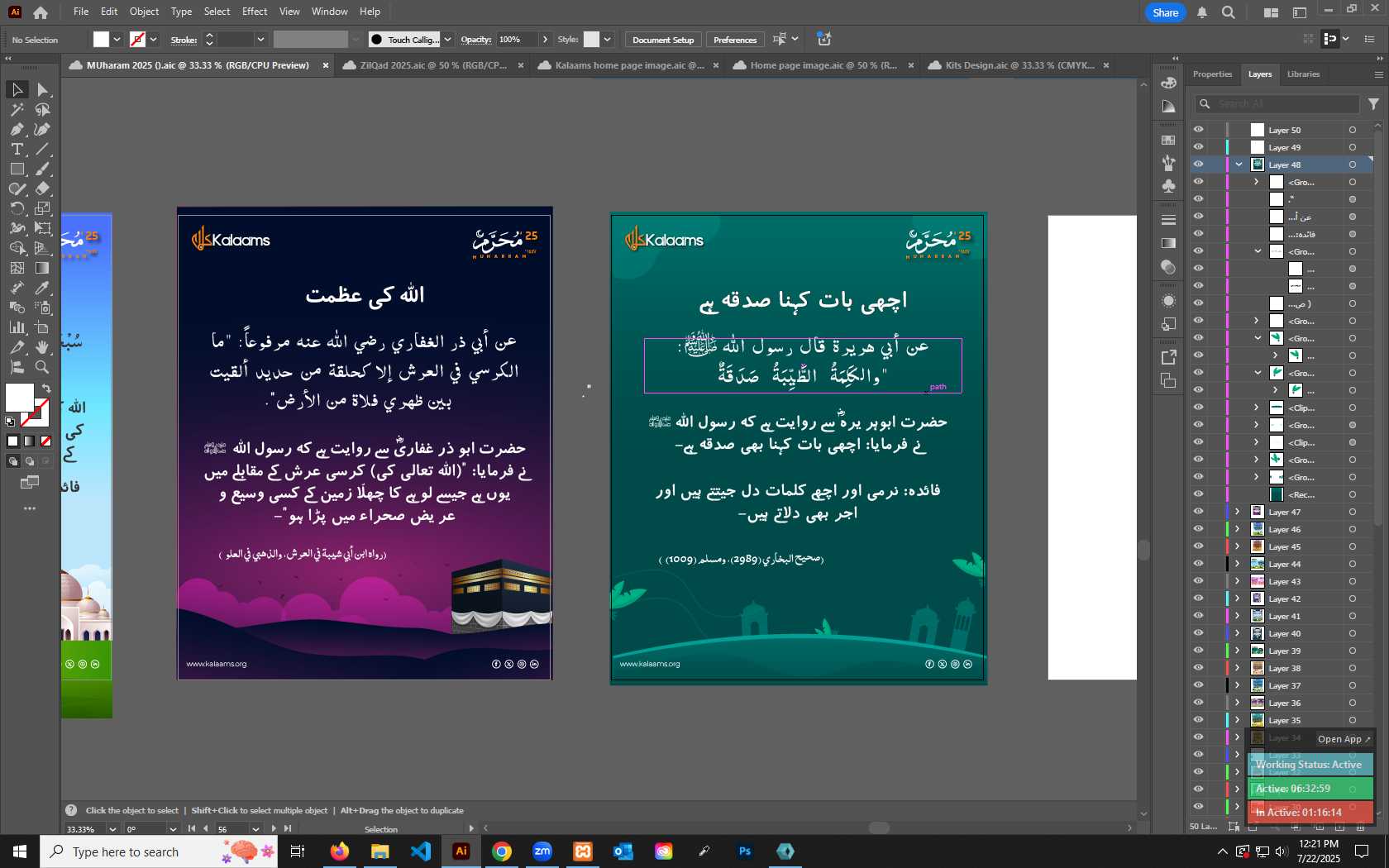Select the Magic Wand tool
The height and width of the screenshot is (868, 1389).
coord(17,109)
